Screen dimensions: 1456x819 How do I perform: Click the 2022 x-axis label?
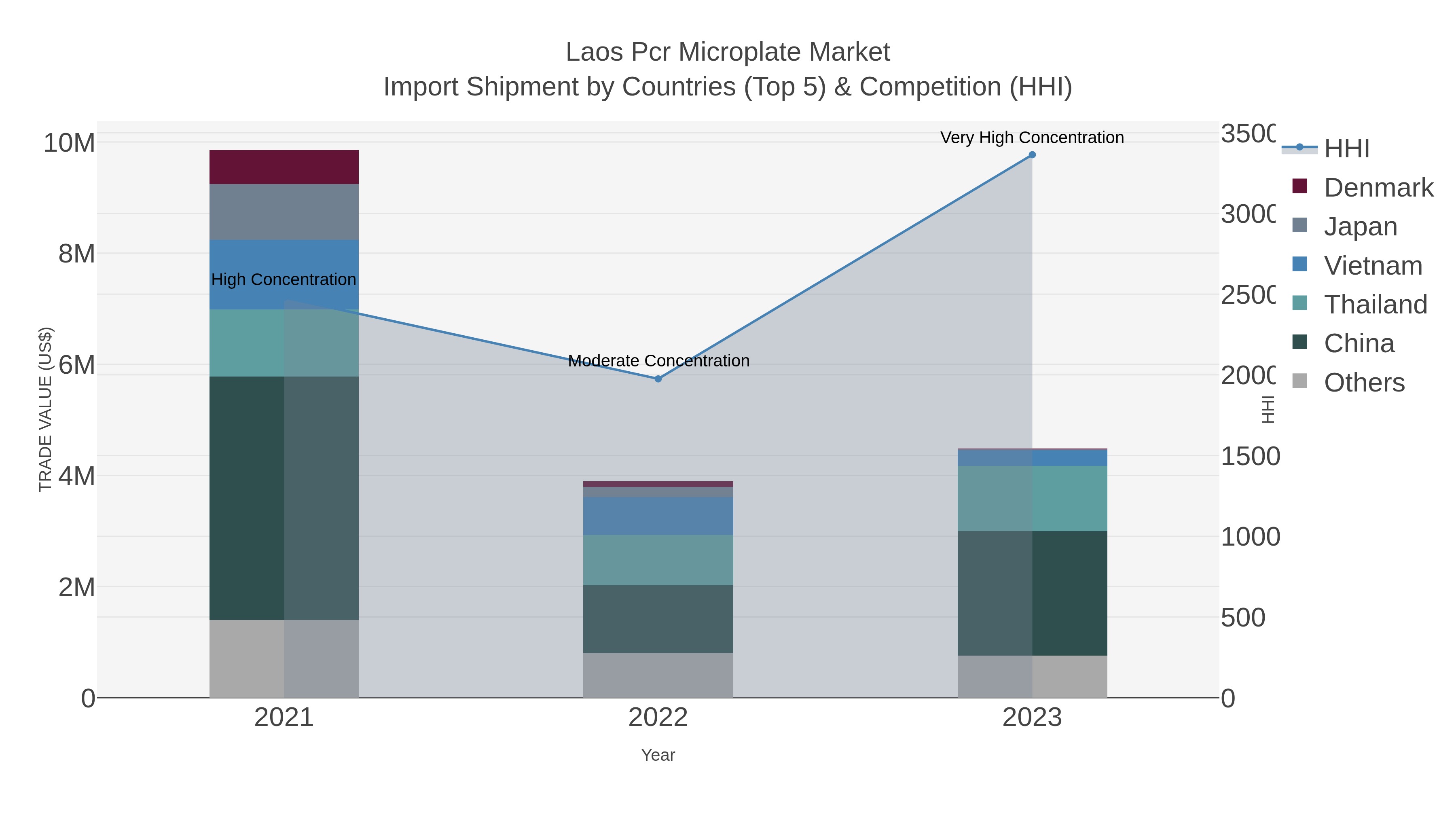click(x=658, y=717)
